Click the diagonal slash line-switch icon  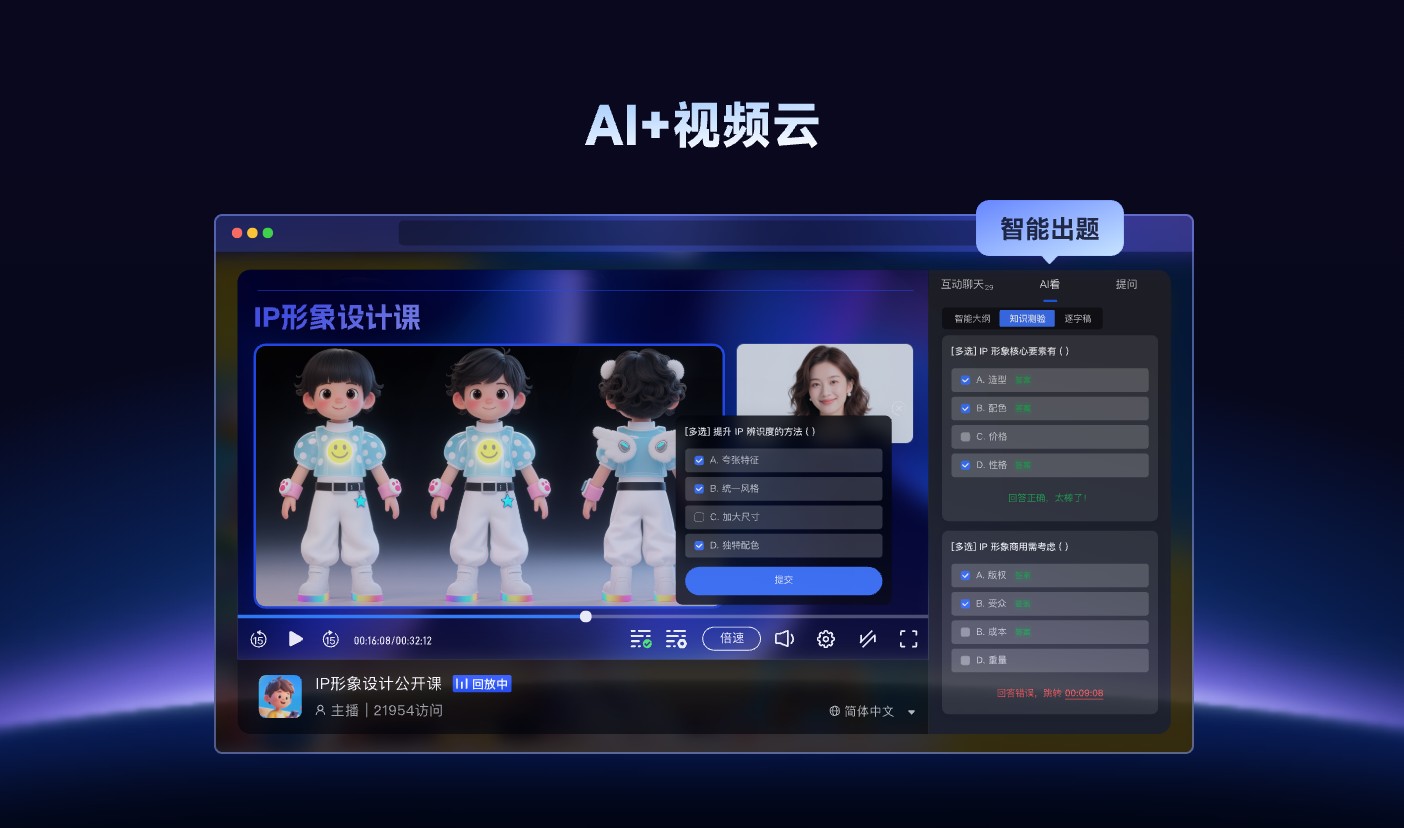tap(867, 639)
